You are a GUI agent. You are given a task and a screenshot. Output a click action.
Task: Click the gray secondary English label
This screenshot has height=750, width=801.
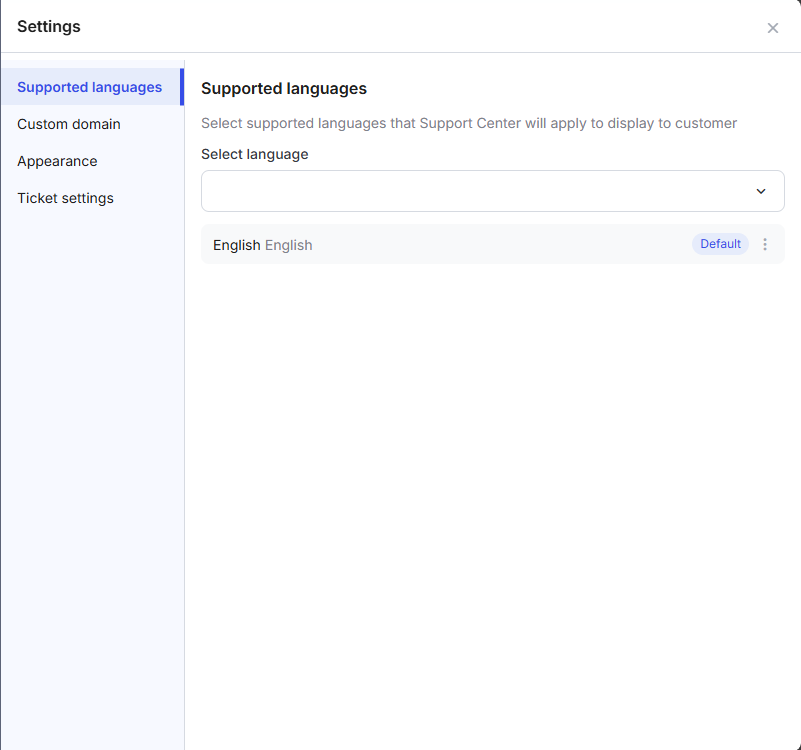[x=289, y=245]
